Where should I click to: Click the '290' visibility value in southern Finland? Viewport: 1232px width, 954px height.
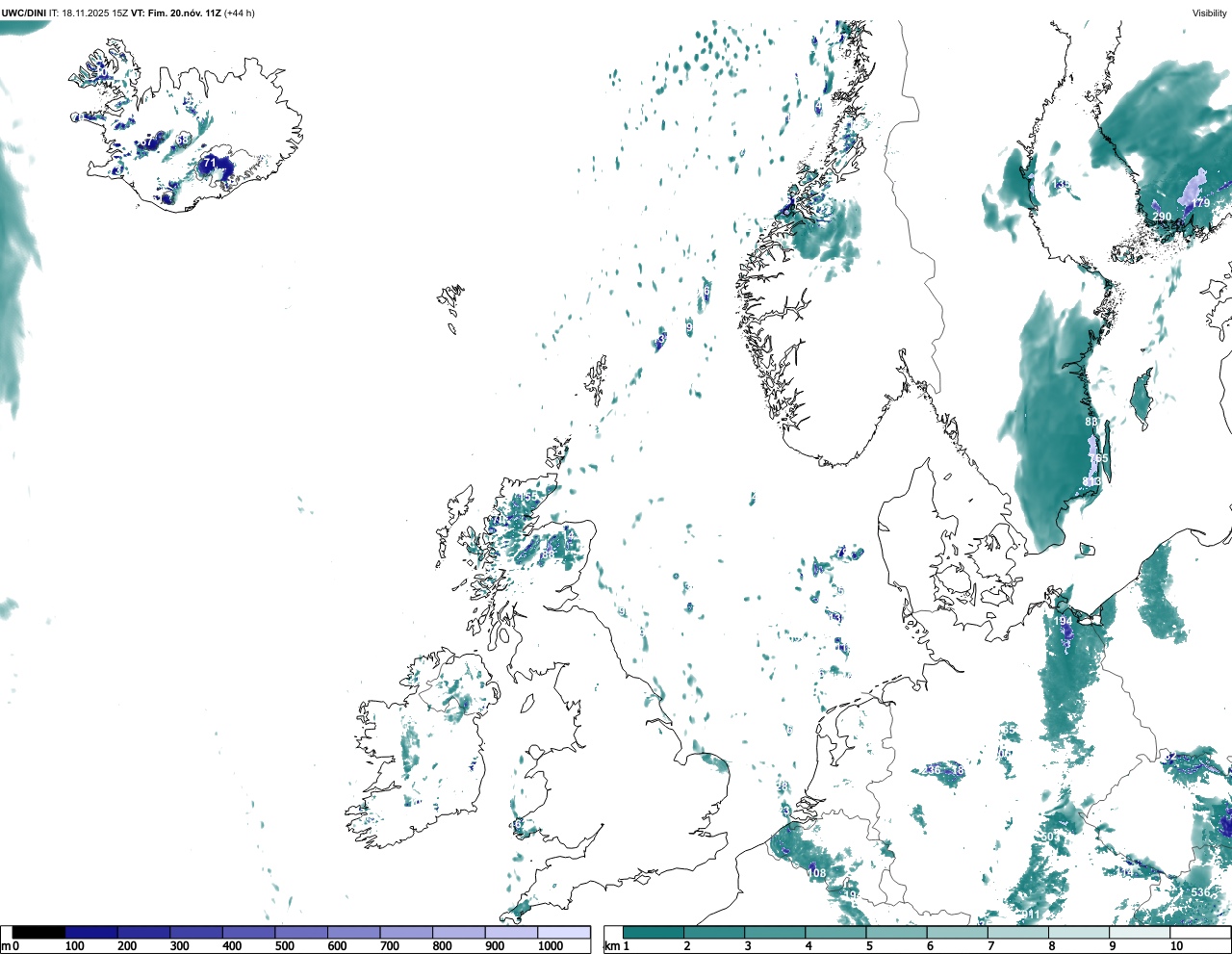click(x=1163, y=217)
